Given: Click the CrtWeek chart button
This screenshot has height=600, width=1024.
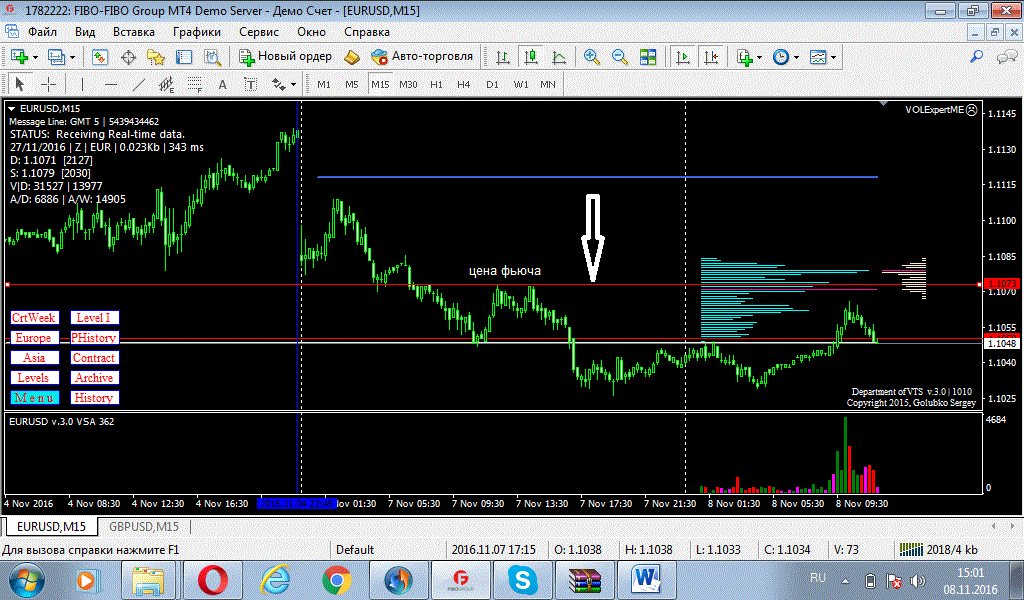Looking at the screenshot, I should point(34,318).
